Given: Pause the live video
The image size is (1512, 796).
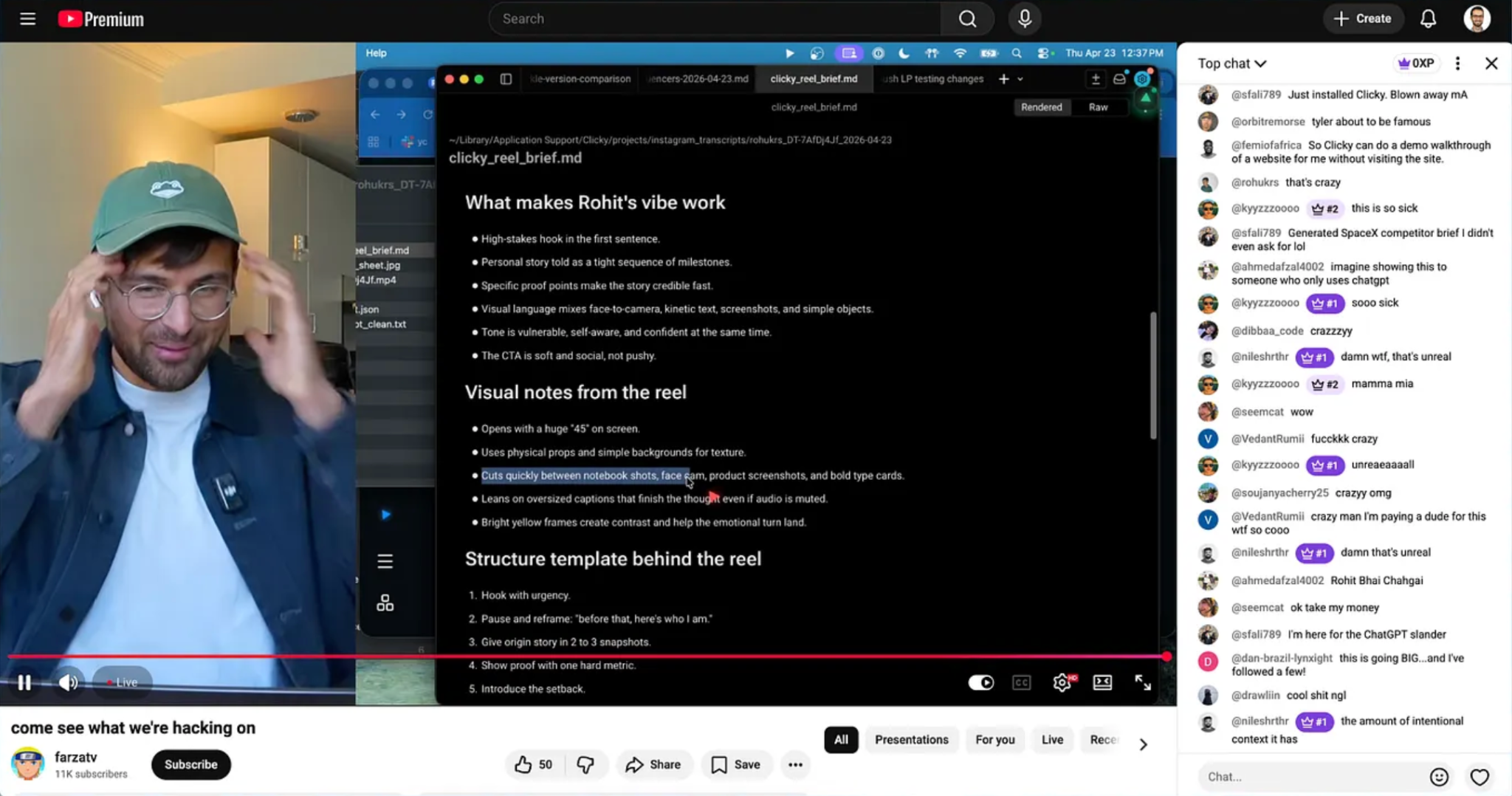Looking at the screenshot, I should click(x=24, y=682).
